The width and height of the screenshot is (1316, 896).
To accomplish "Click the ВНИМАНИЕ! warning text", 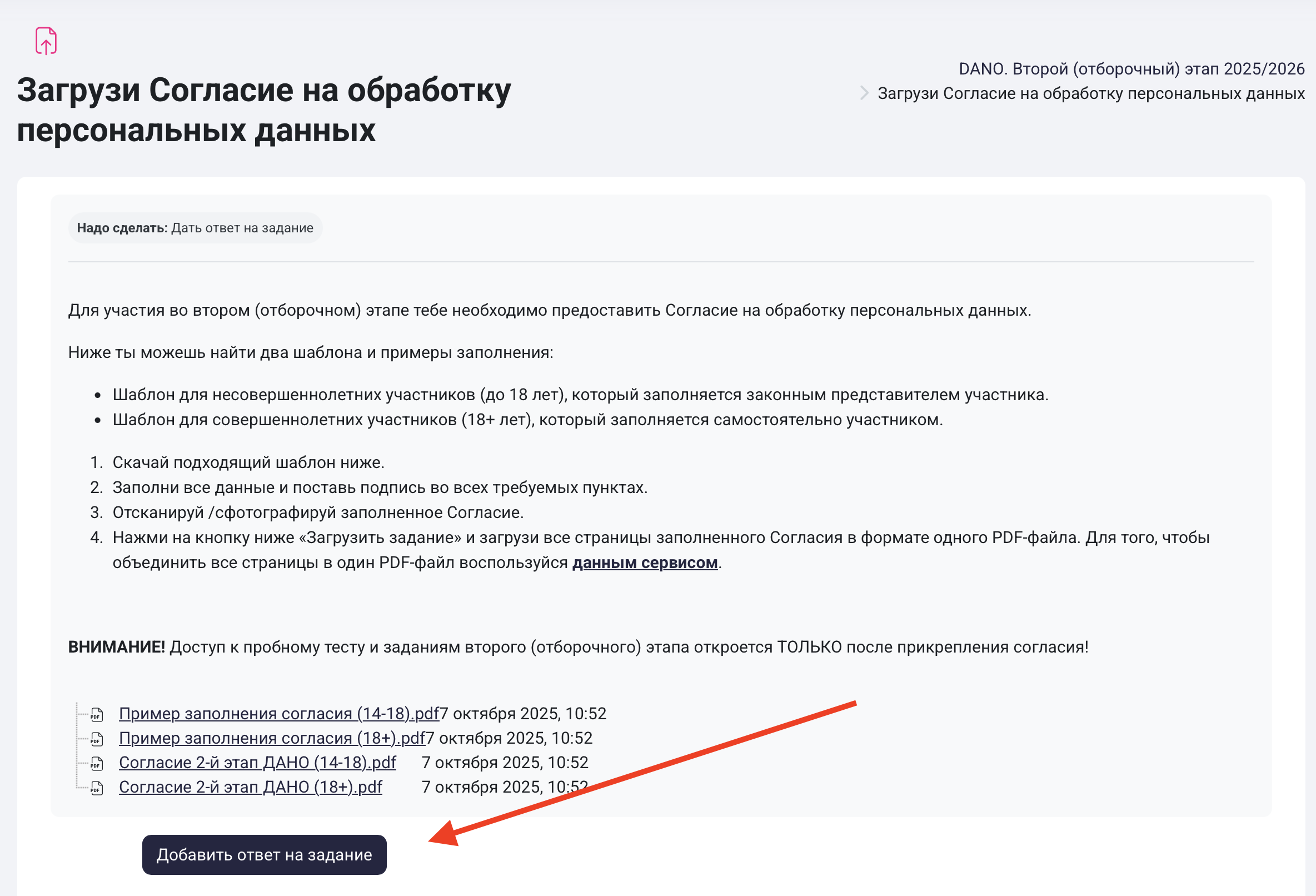I will click(116, 647).
